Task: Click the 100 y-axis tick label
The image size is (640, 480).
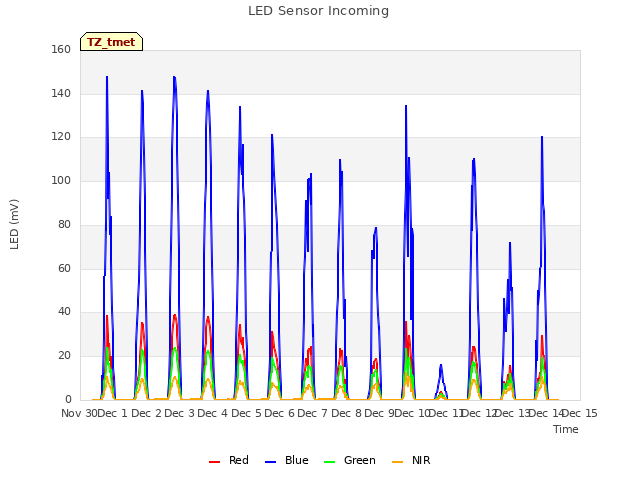Action: click(x=61, y=180)
